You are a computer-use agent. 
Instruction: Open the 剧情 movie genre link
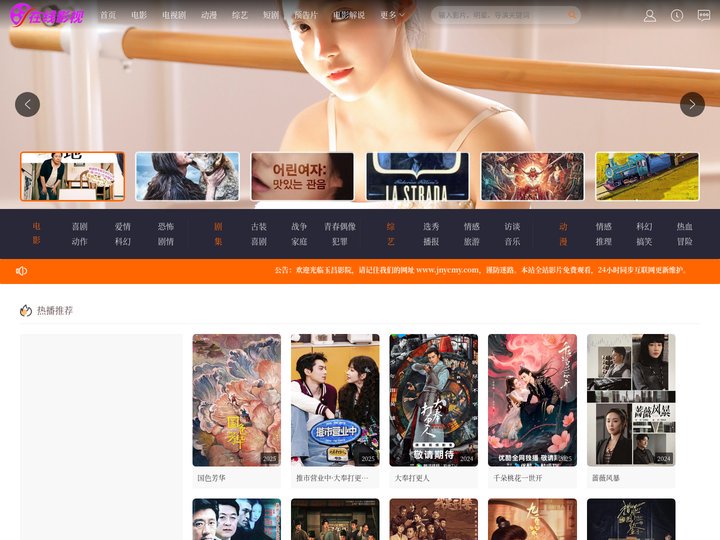[166, 242]
